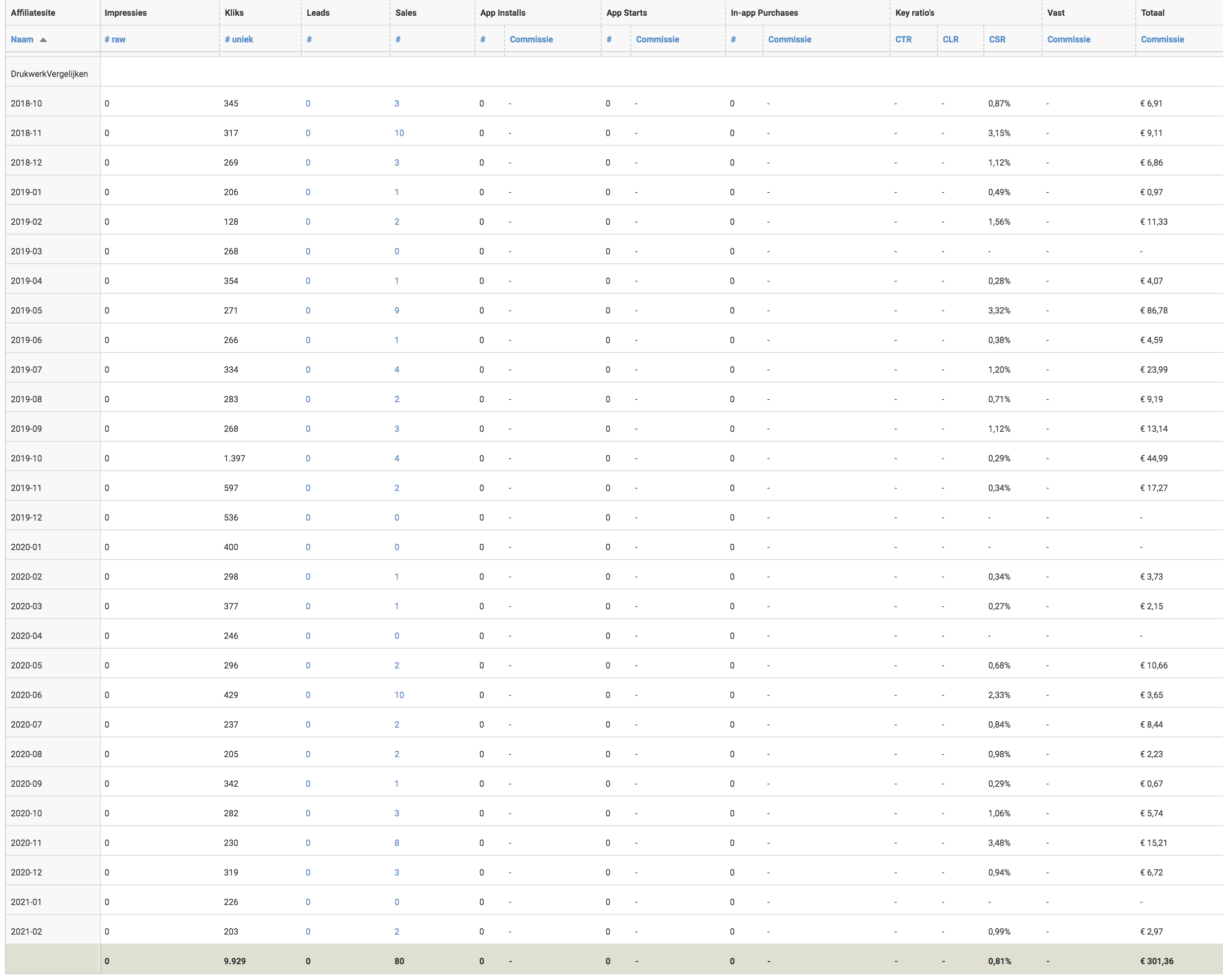Screen dimensions: 1223x980
Task: Sort by the Vast Commissie header
Action: [1069, 39]
